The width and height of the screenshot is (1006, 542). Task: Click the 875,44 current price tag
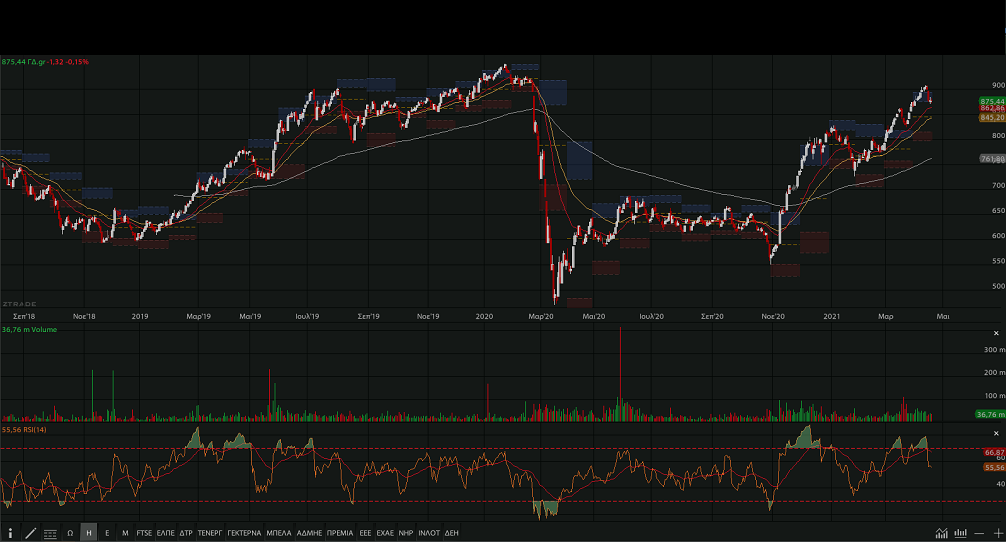992,101
